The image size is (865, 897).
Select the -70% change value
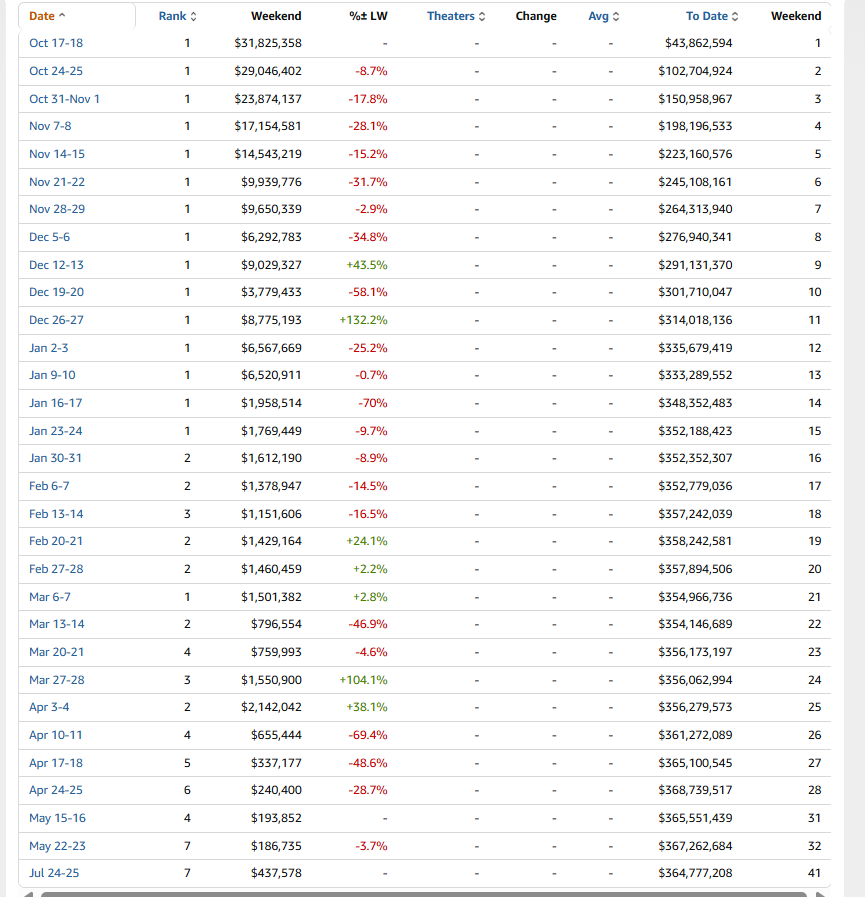coord(373,403)
